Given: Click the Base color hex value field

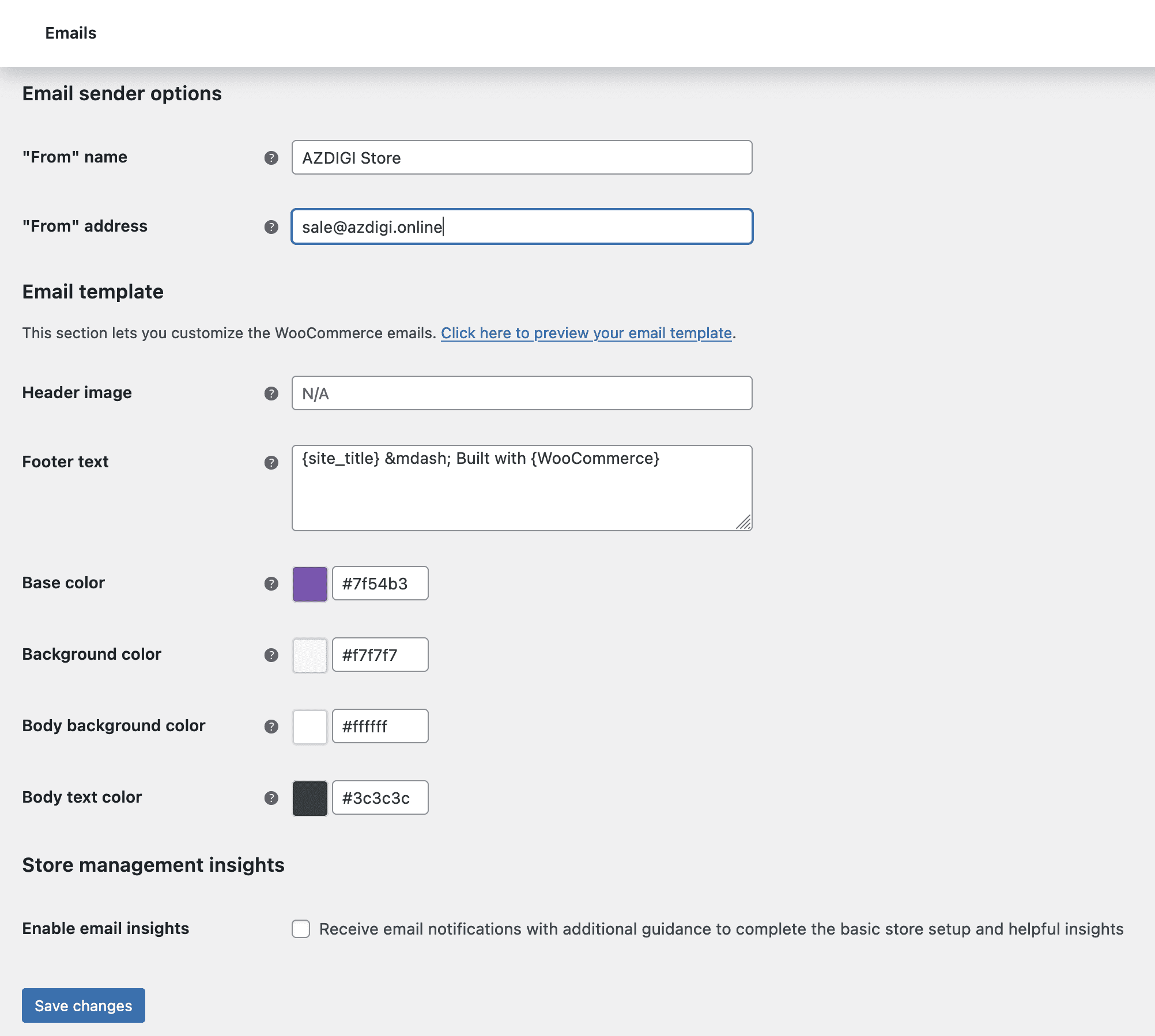Looking at the screenshot, I should [x=380, y=584].
